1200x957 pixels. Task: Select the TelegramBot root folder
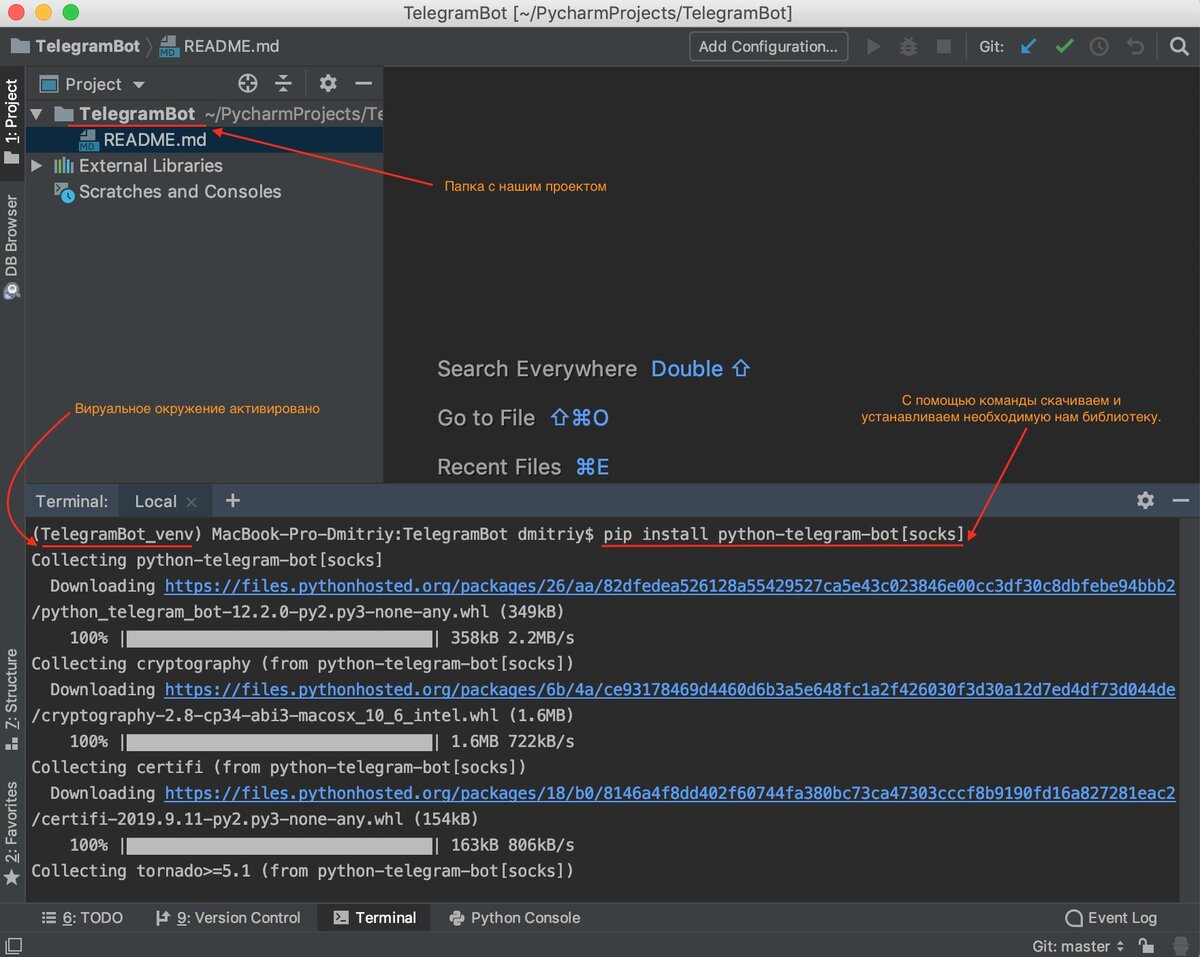137,114
